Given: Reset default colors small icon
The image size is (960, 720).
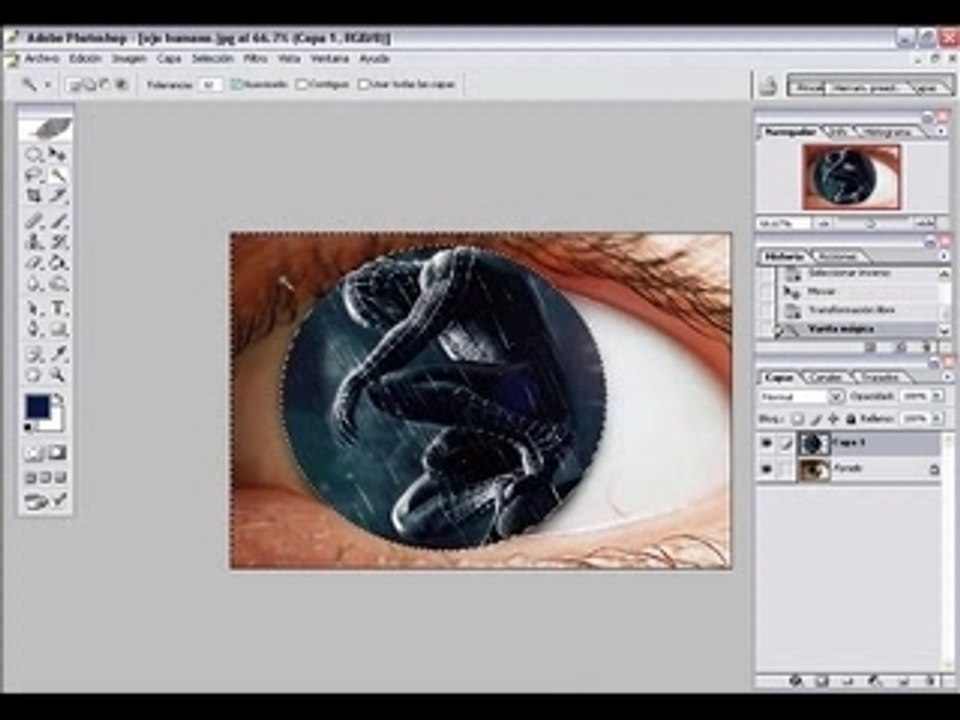Looking at the screenshot, I should (x=28, y=427).
